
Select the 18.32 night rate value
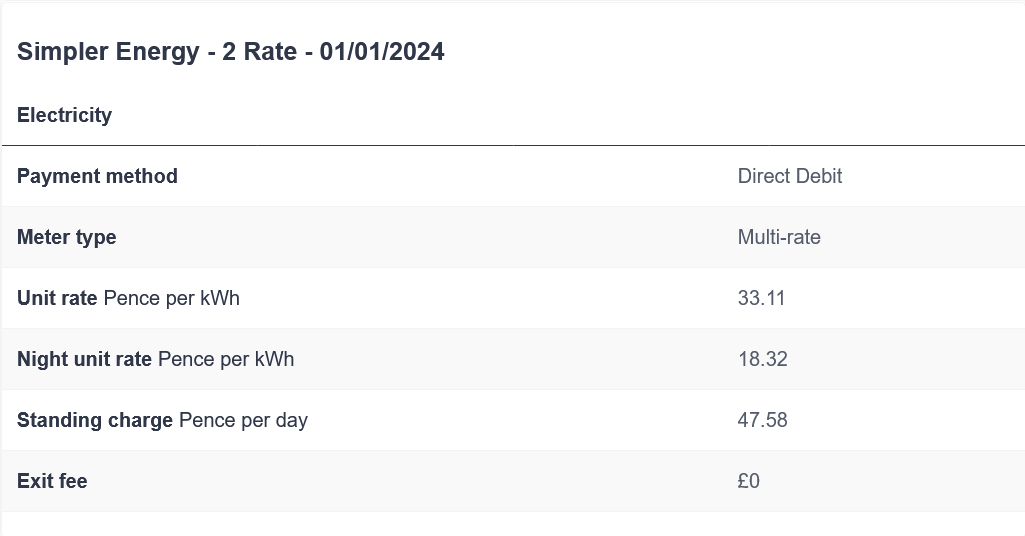[x=762, y=360]
